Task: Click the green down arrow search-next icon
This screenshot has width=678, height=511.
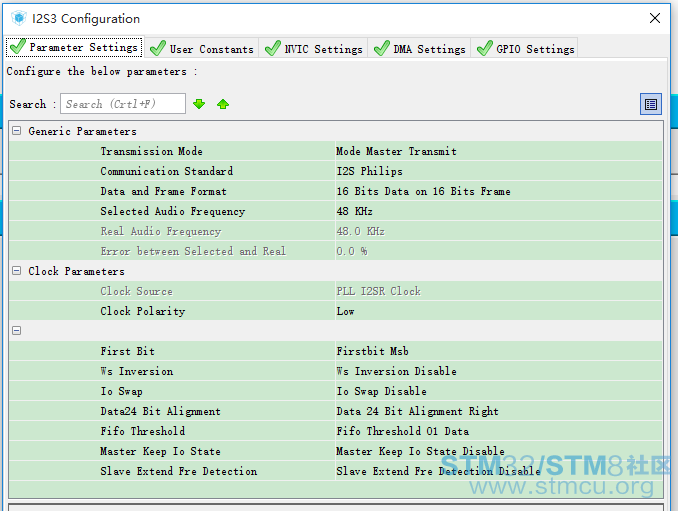Action: click(199, 104)
